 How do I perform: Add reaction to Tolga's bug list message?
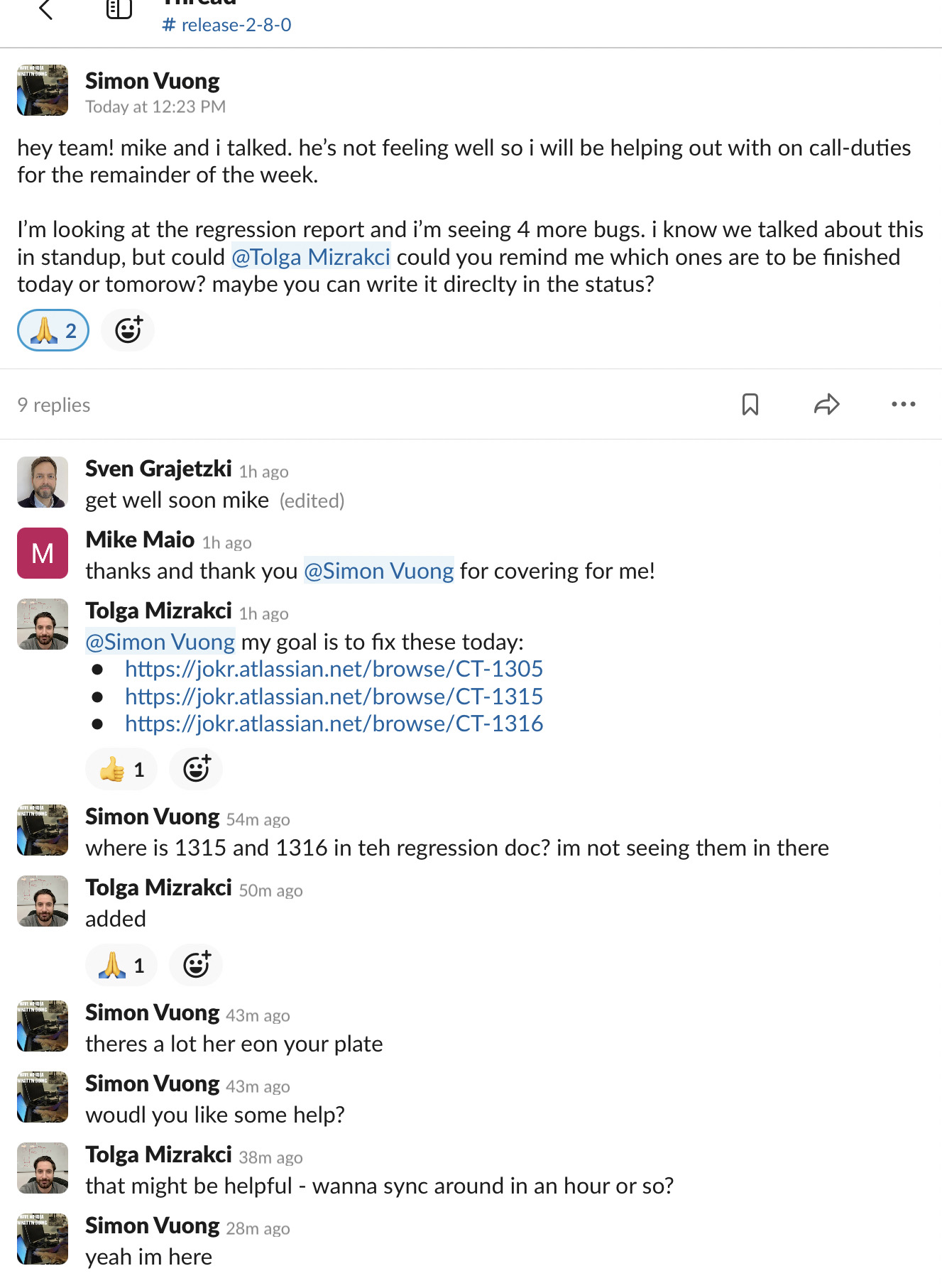pyautogui.click(x=197, y=770)
